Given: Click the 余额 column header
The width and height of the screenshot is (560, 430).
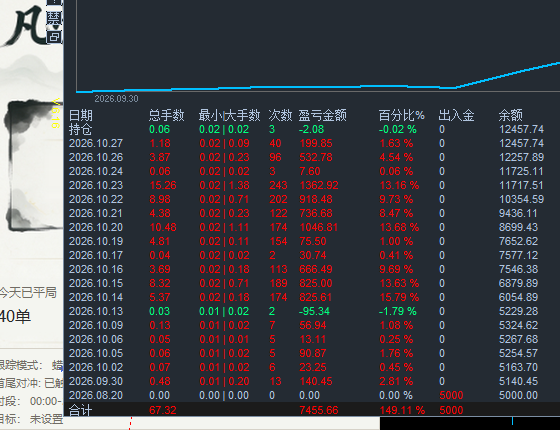Looking at the screenshot, I should point(511,115).
